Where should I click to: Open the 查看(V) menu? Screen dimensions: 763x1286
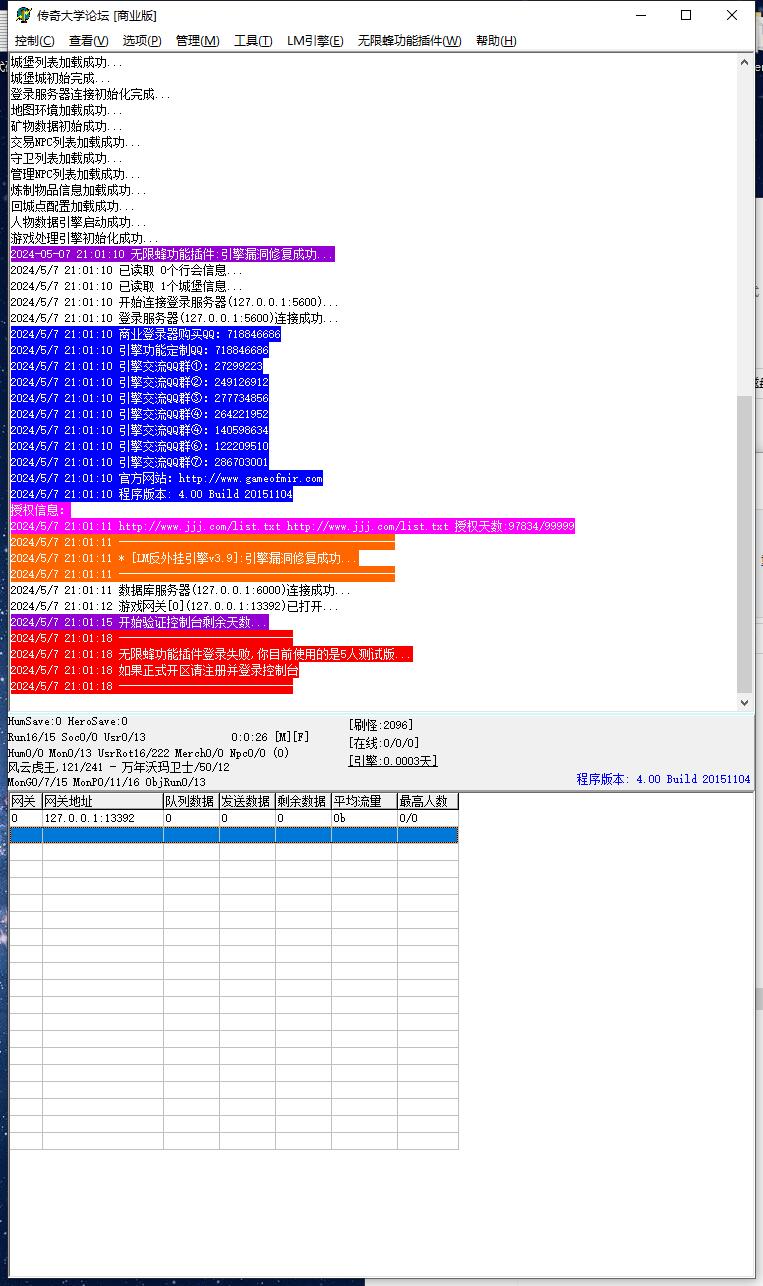88,41
